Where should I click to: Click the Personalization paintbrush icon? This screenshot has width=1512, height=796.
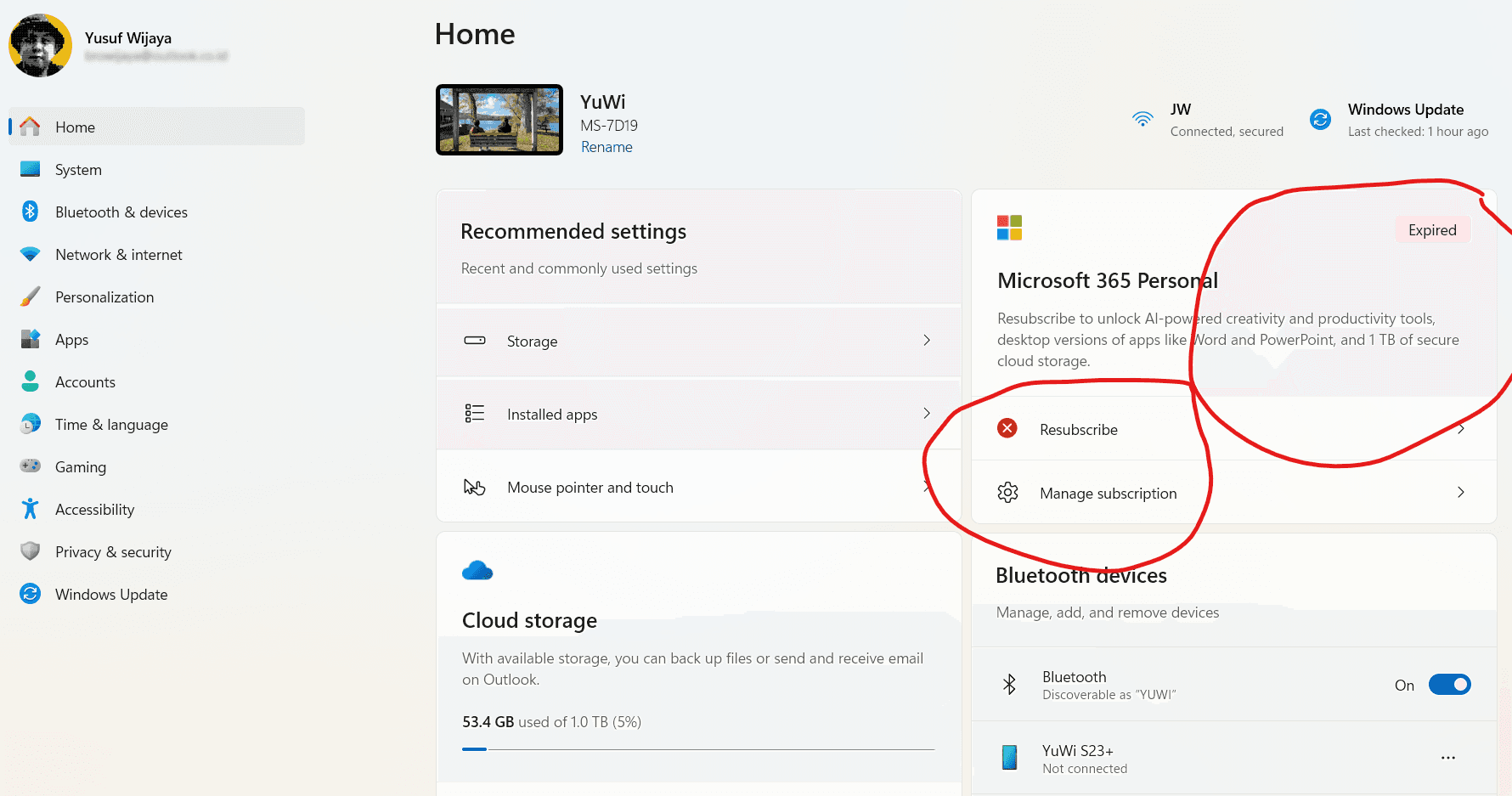click(x=30, y=296)
